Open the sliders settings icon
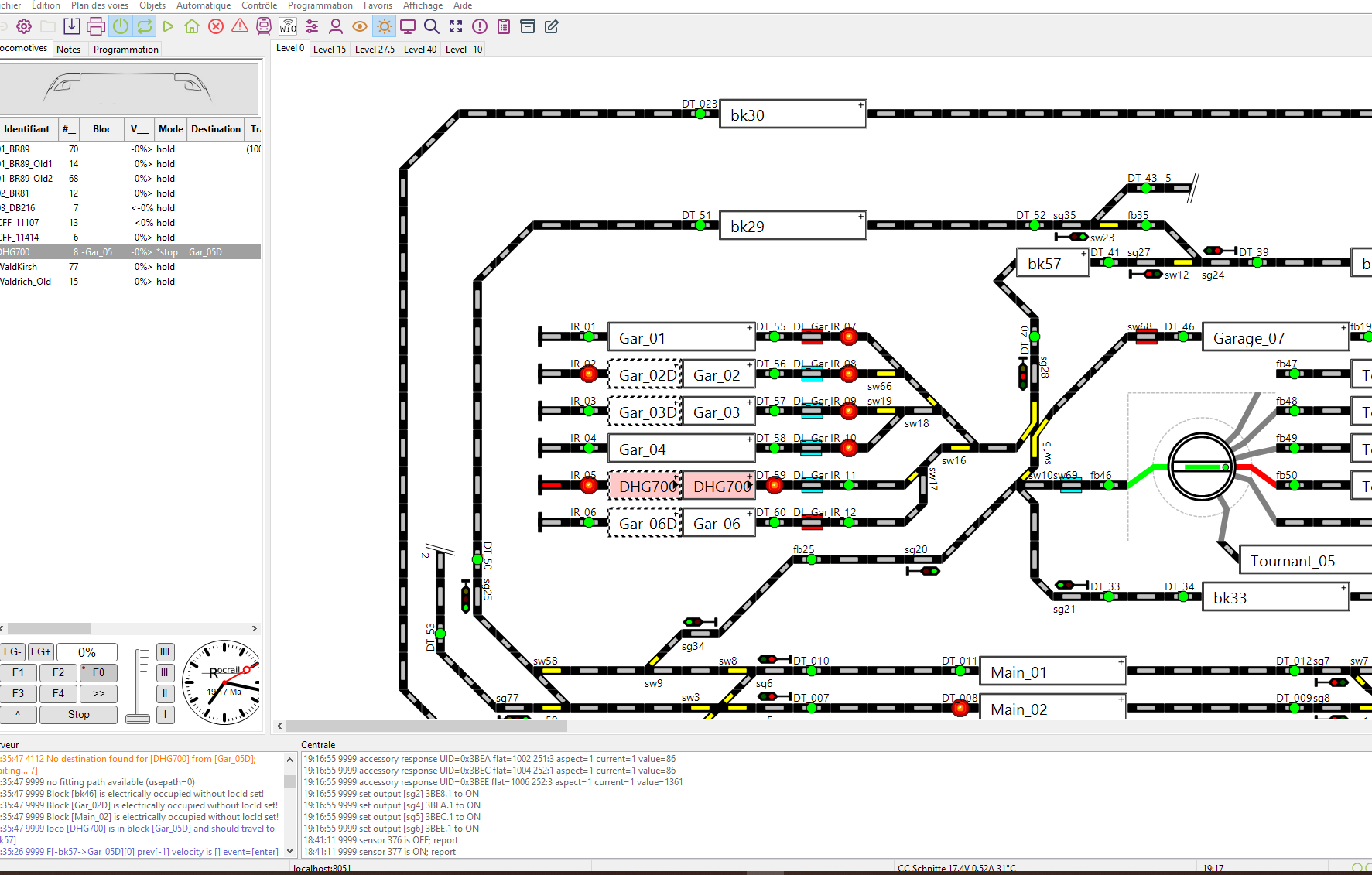Image resolution: width=1372 pixels, height=875 pixels. pos(312,26)
